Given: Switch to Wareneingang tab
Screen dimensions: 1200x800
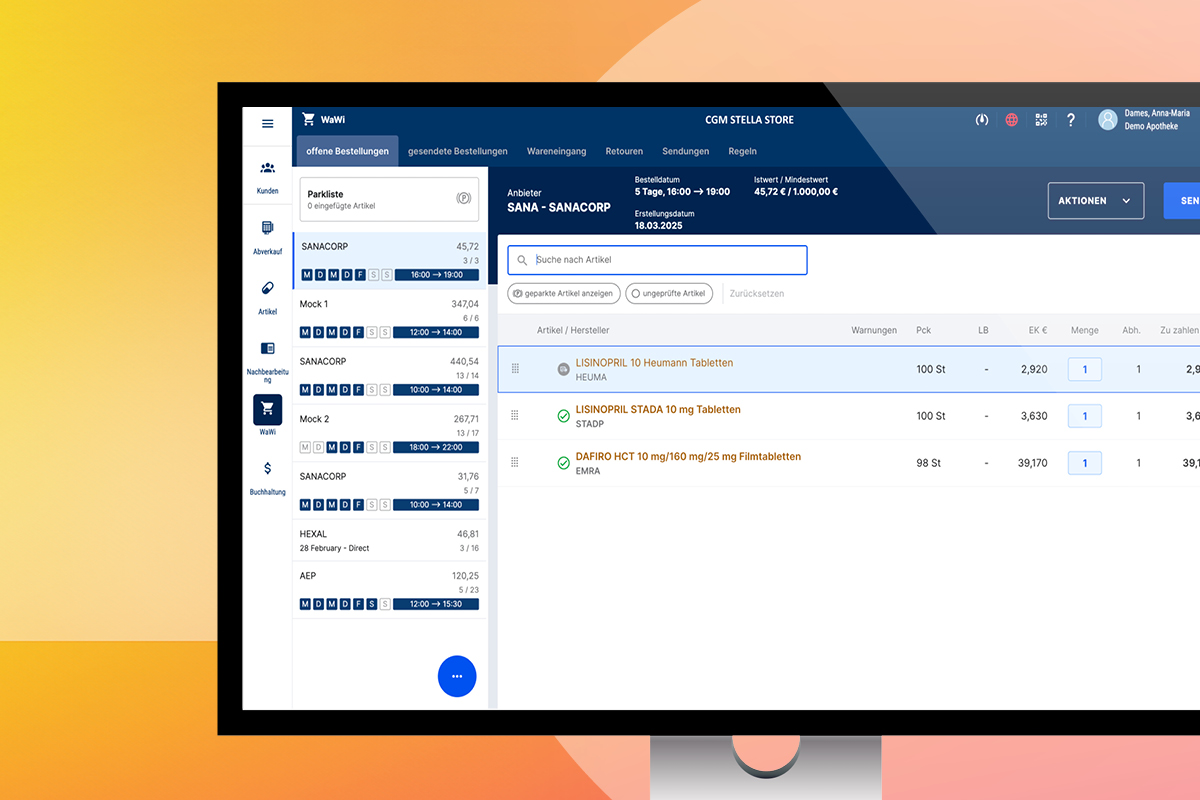Looking at the screenshot, I should (x=557, y=151).
